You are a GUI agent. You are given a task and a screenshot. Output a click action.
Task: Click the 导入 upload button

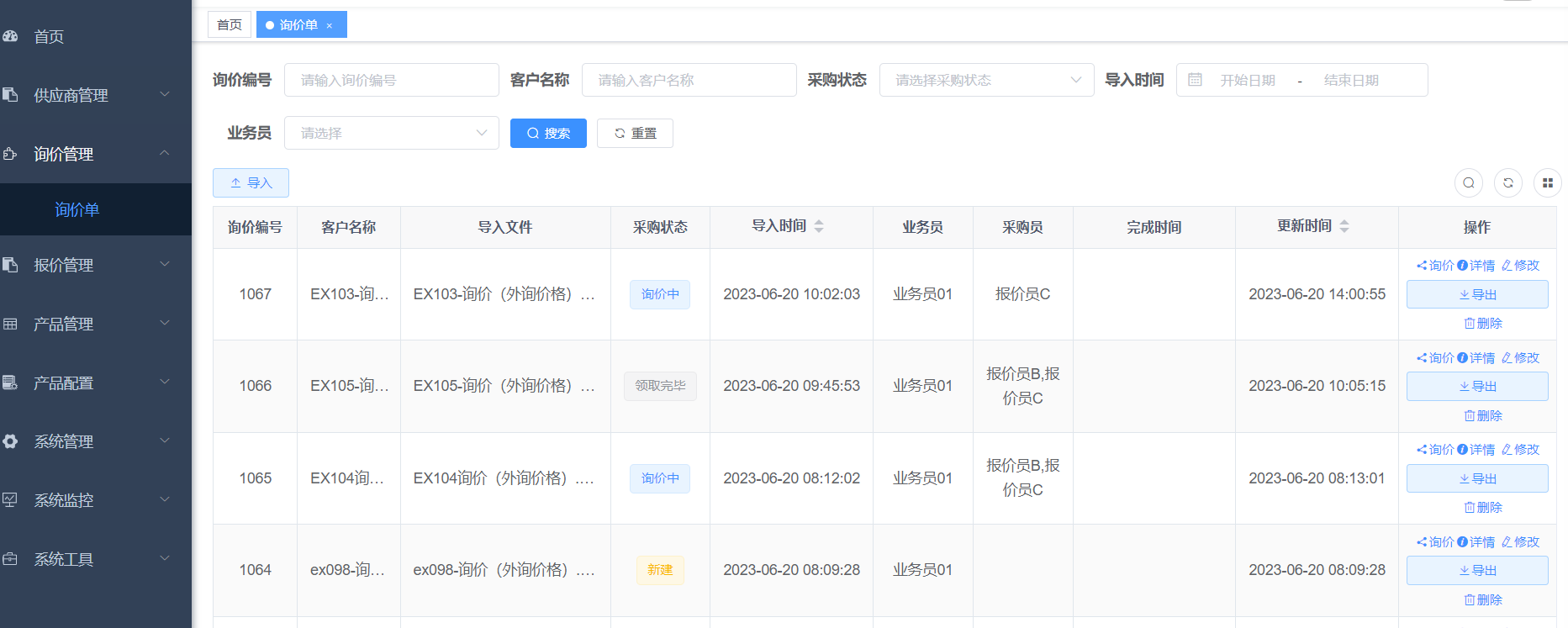[251, 182]
